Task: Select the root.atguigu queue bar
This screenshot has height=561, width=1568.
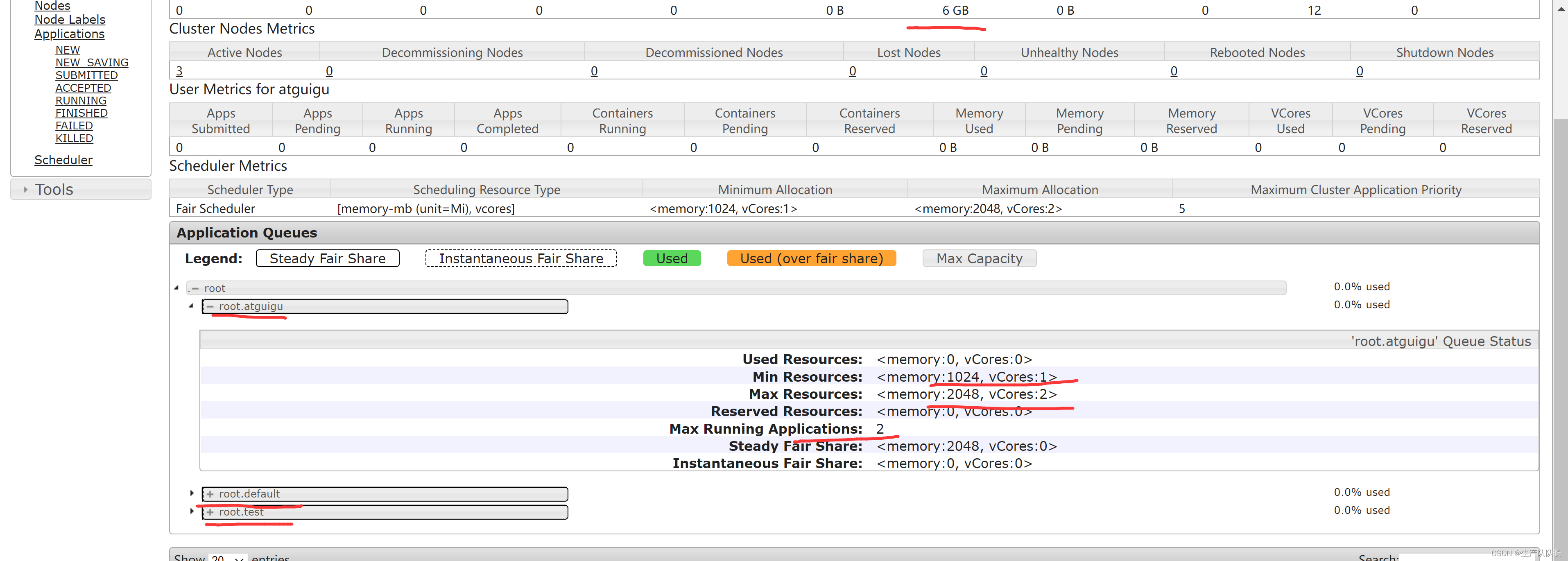Action: click(385, 306)
